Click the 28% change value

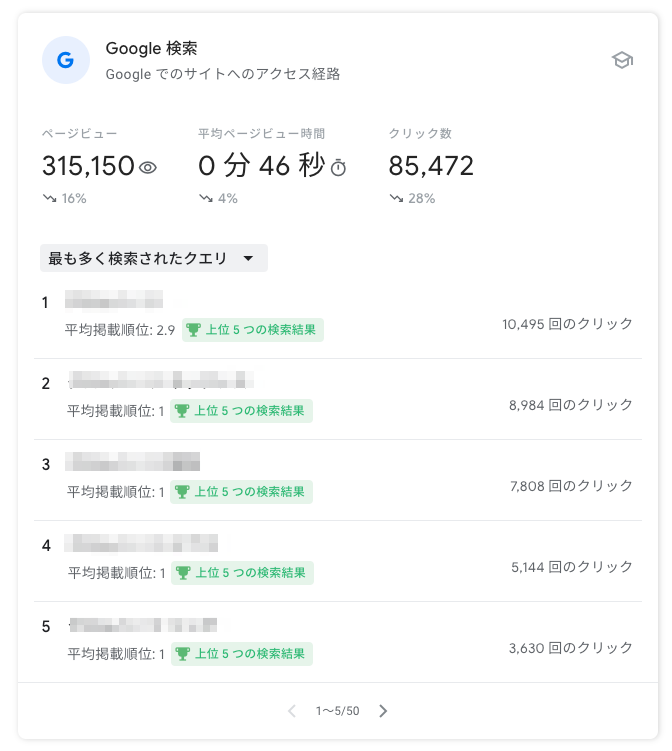pos(421,198)
